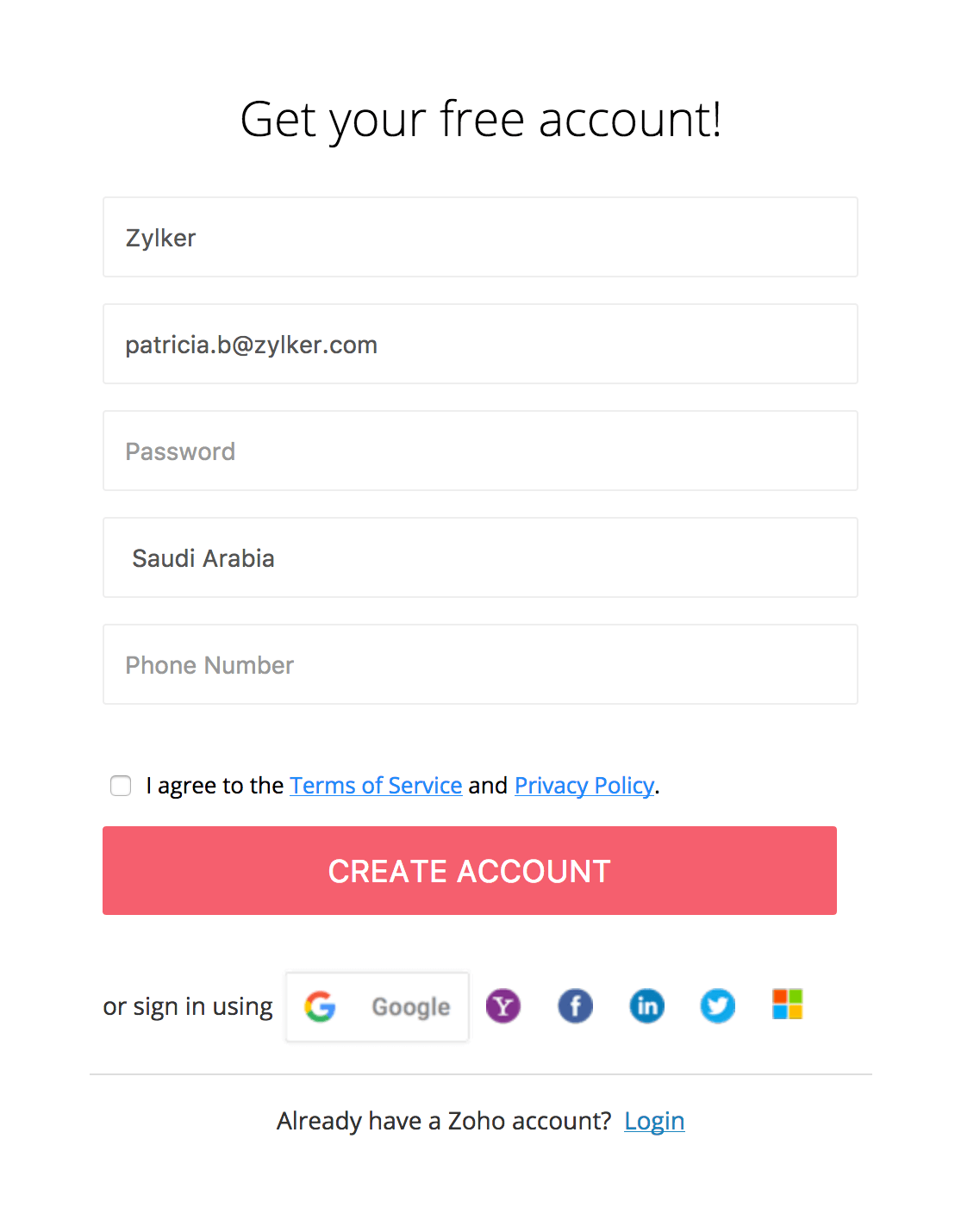Open the Privacy Policy link
This screenshot has height=1232, width=955.
click(x=584, y=786)
